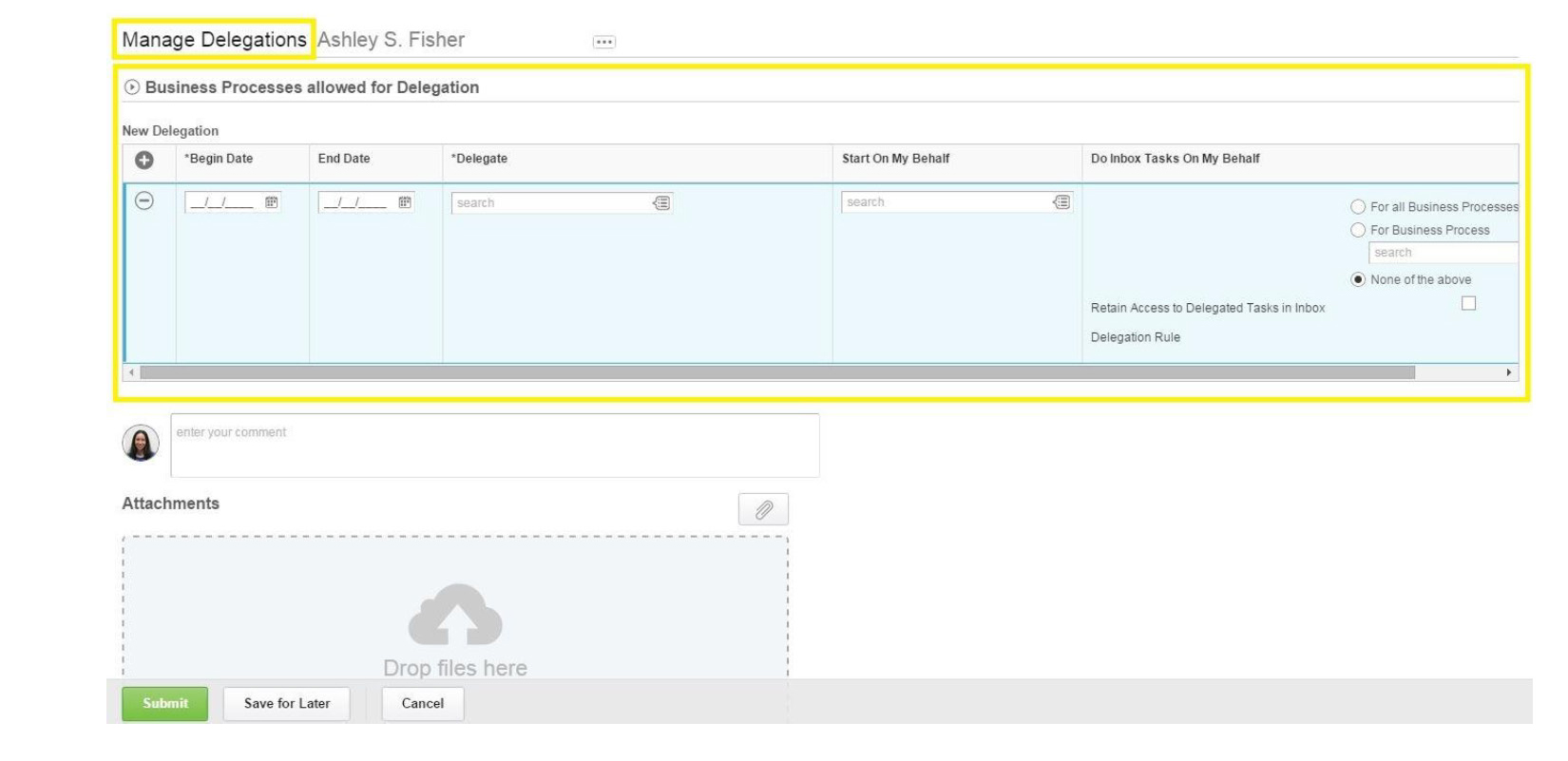Click the Save for Later button
Image resolution: width=1568 pixels, height=761 pixels.
pos(287,704)
